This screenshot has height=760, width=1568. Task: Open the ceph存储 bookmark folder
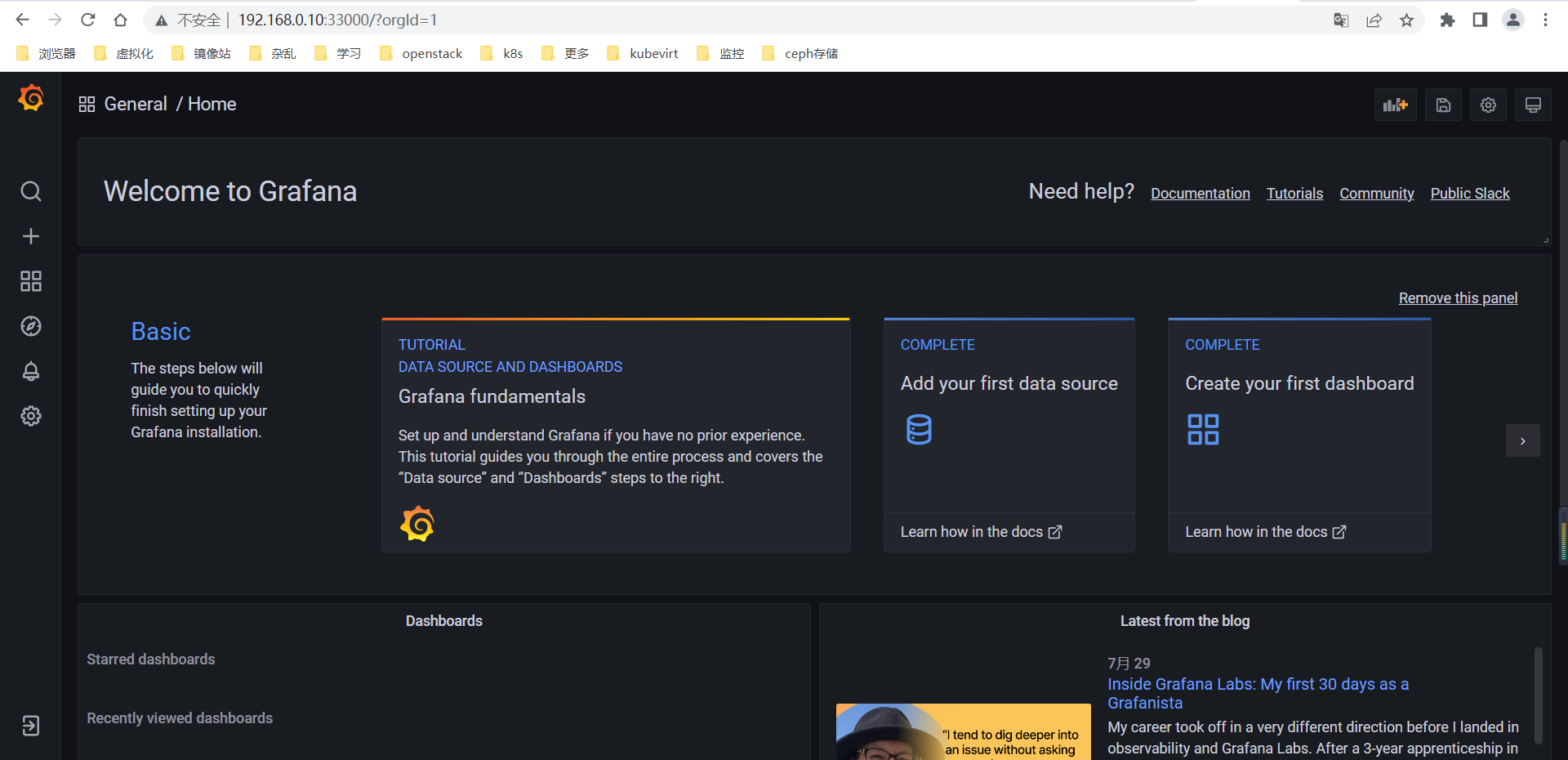point(800,54)
